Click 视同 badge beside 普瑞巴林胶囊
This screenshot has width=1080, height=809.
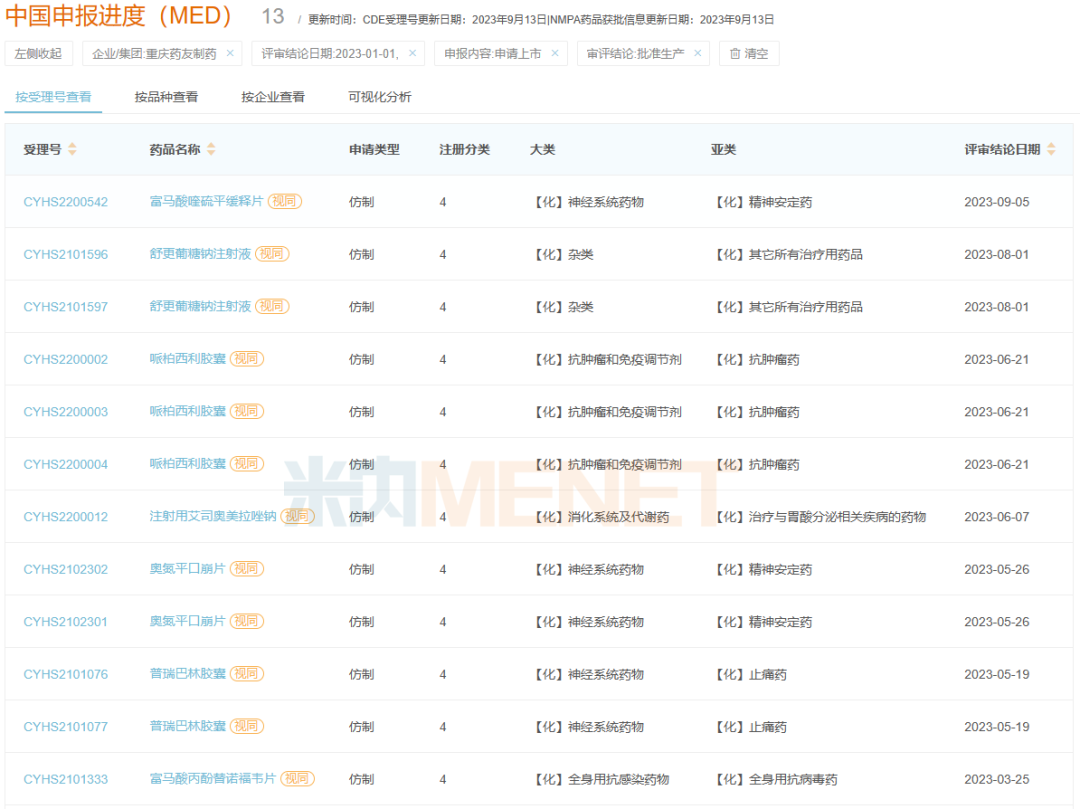[x=247, y=673]
